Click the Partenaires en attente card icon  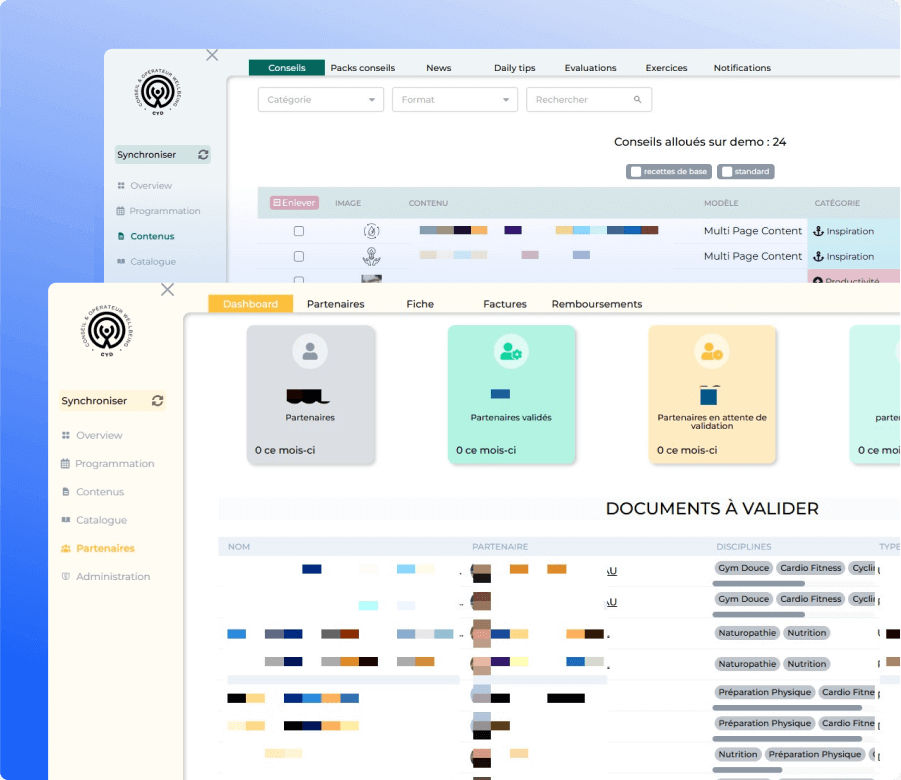point(712,351)
